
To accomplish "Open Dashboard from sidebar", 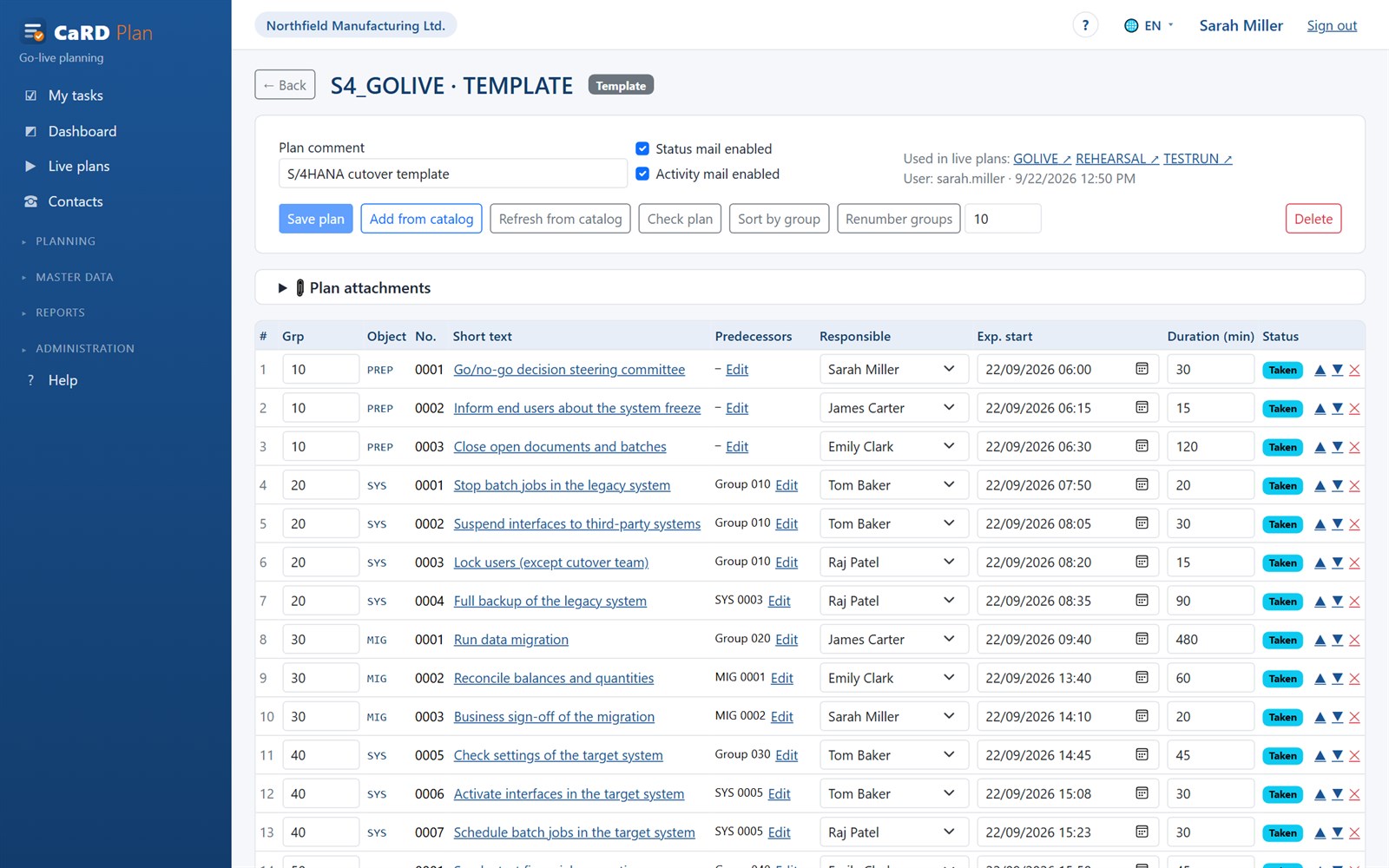I will coord(82,131).
